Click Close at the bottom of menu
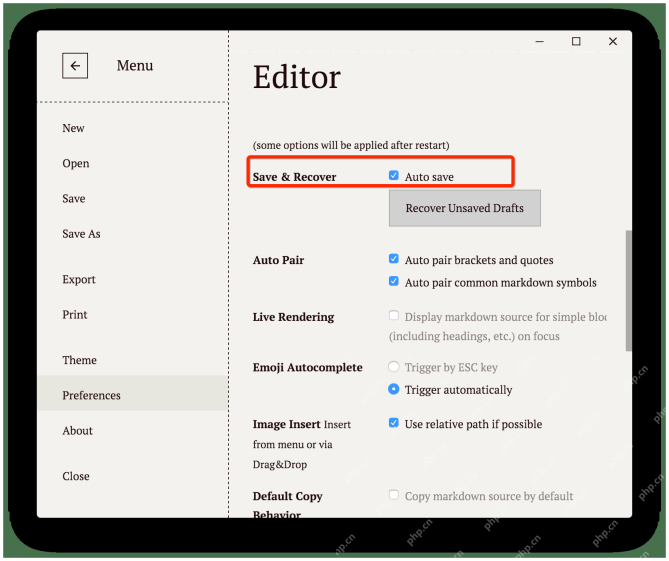The height and width of the screenshot is (561, 669). coord(76,476)
